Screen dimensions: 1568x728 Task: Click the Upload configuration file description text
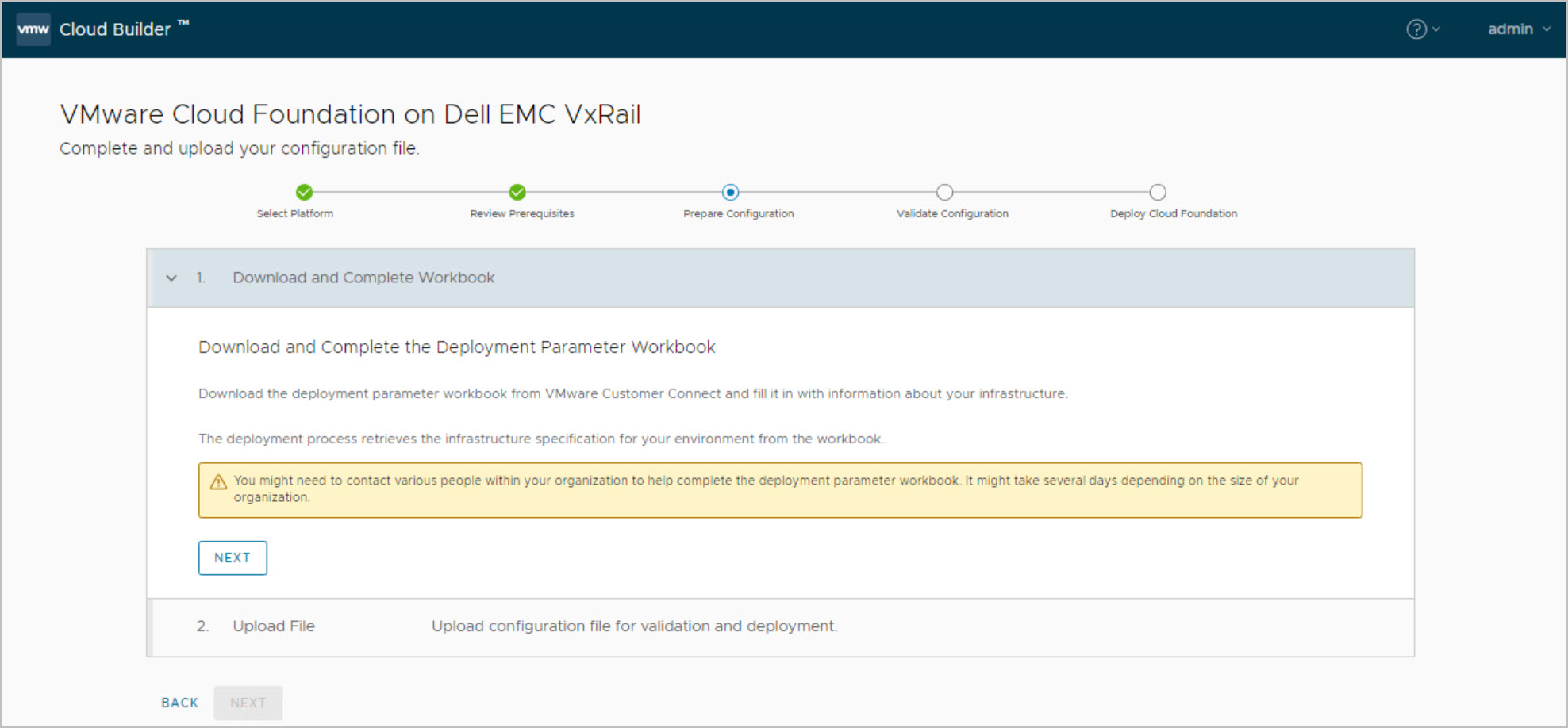(634, 626)
